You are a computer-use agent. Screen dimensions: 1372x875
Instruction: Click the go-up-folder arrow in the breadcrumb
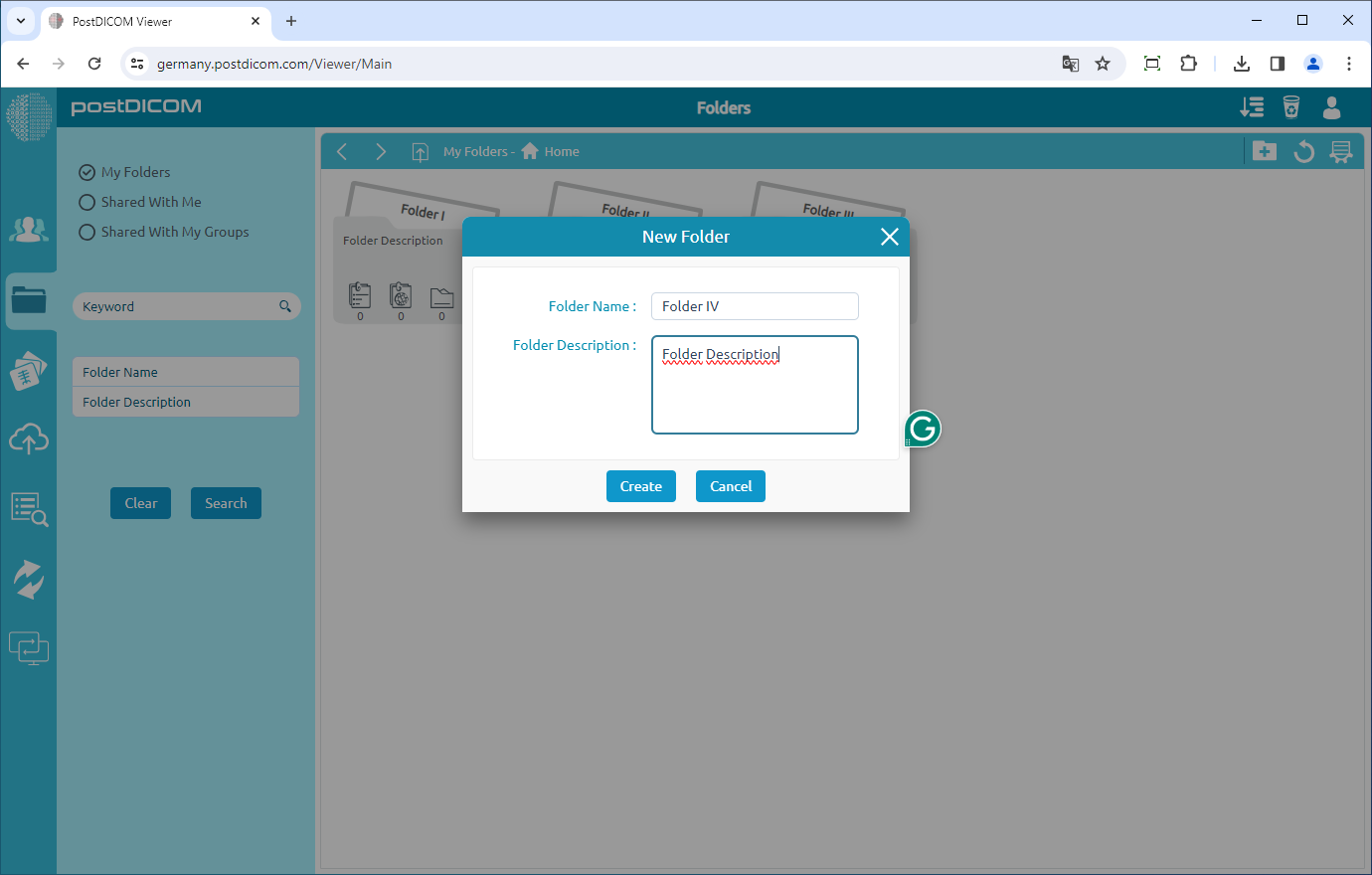[x=420, y=151]
